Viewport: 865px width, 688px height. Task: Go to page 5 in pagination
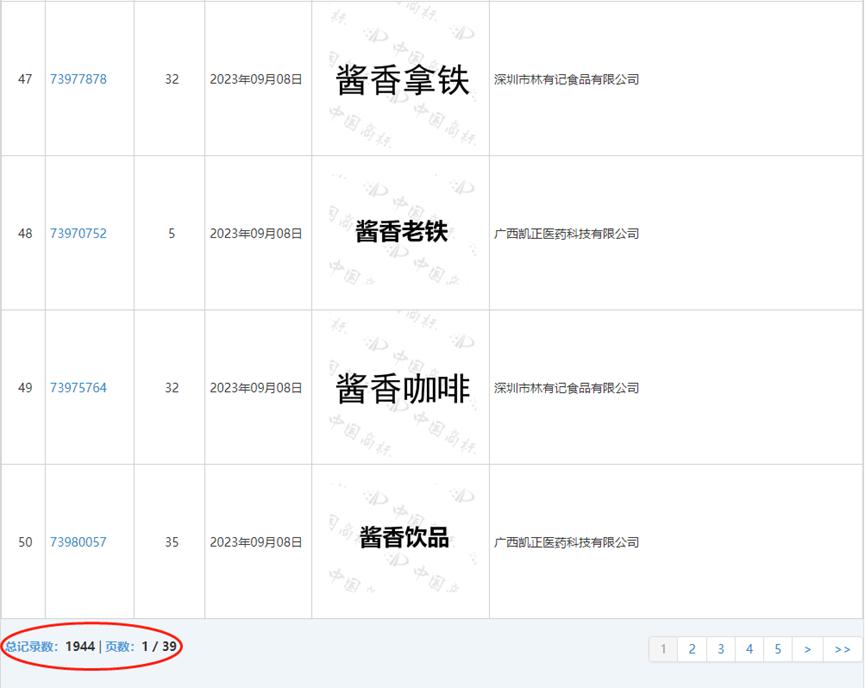click(778, 649)
